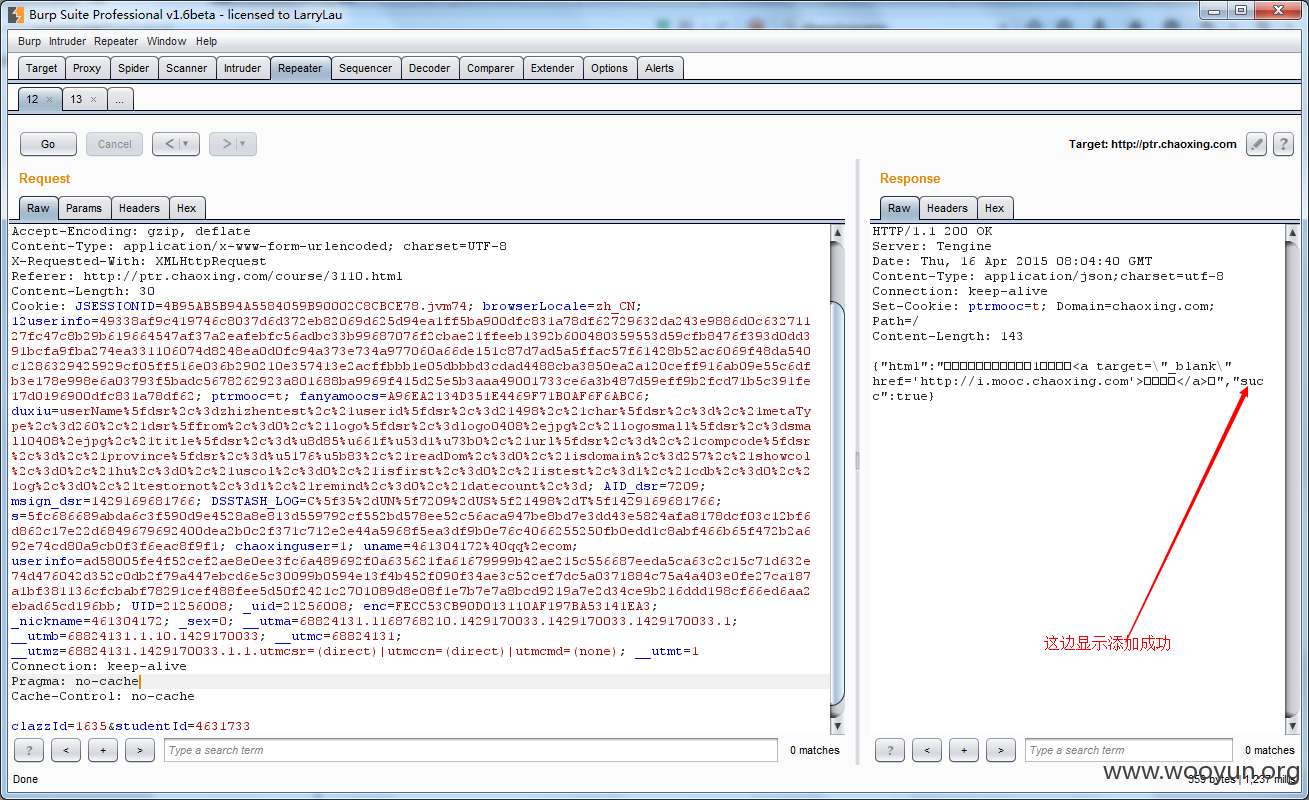
Task: Switch to the Extender tab
Action: coord(552,68)
